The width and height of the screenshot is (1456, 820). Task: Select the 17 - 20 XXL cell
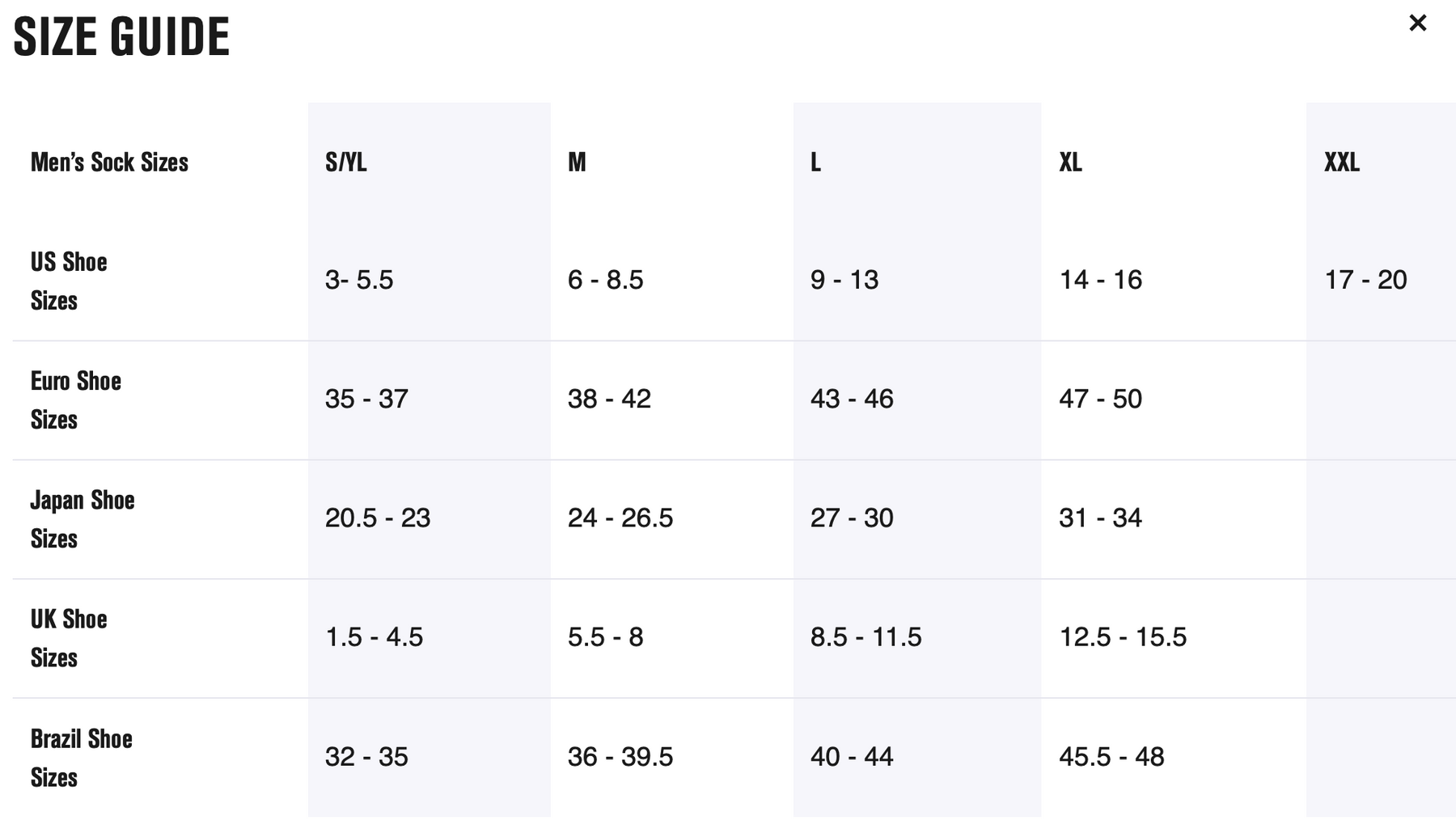tap(1365, 280)
